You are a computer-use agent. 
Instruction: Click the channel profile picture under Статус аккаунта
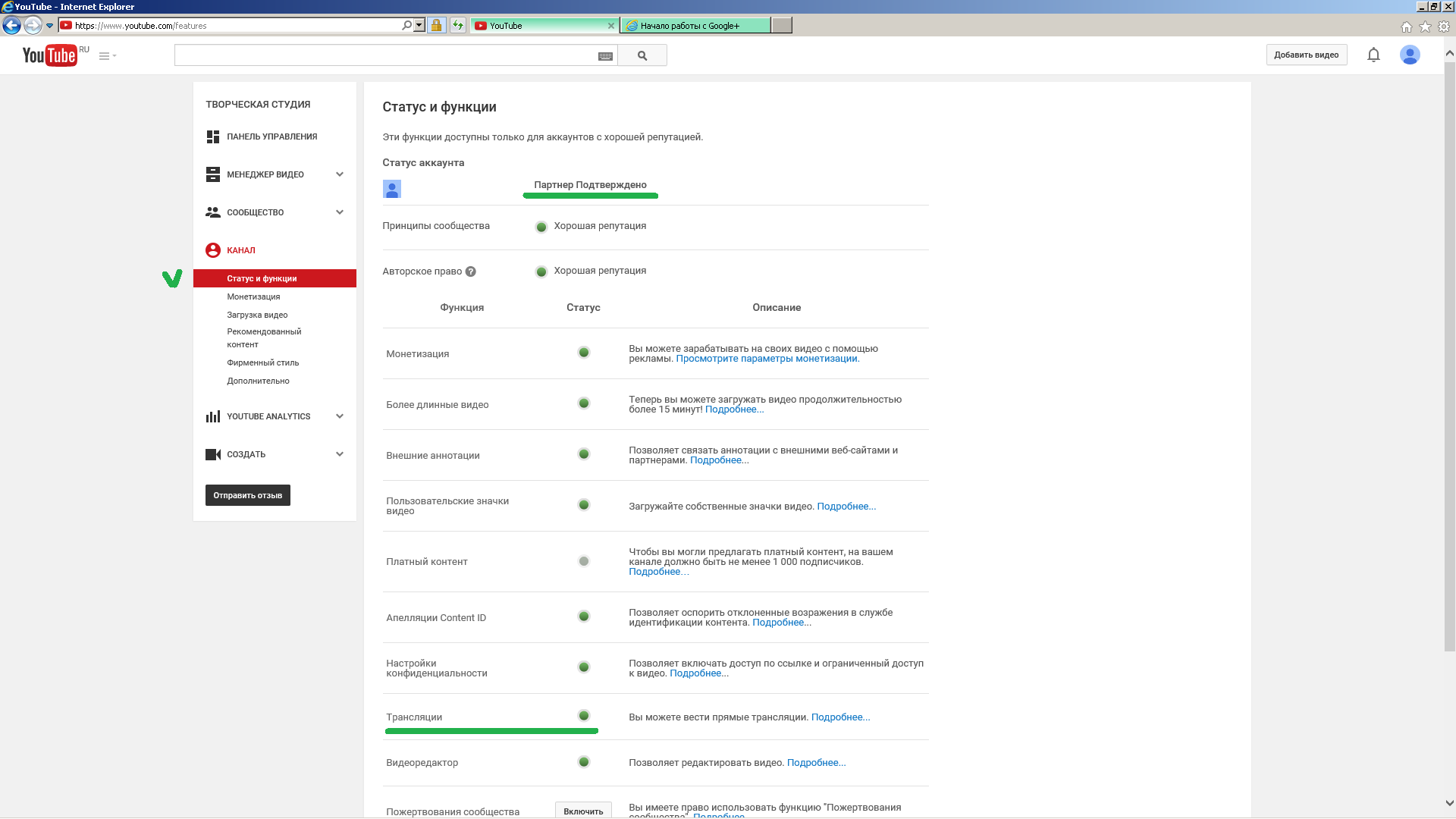392,189
